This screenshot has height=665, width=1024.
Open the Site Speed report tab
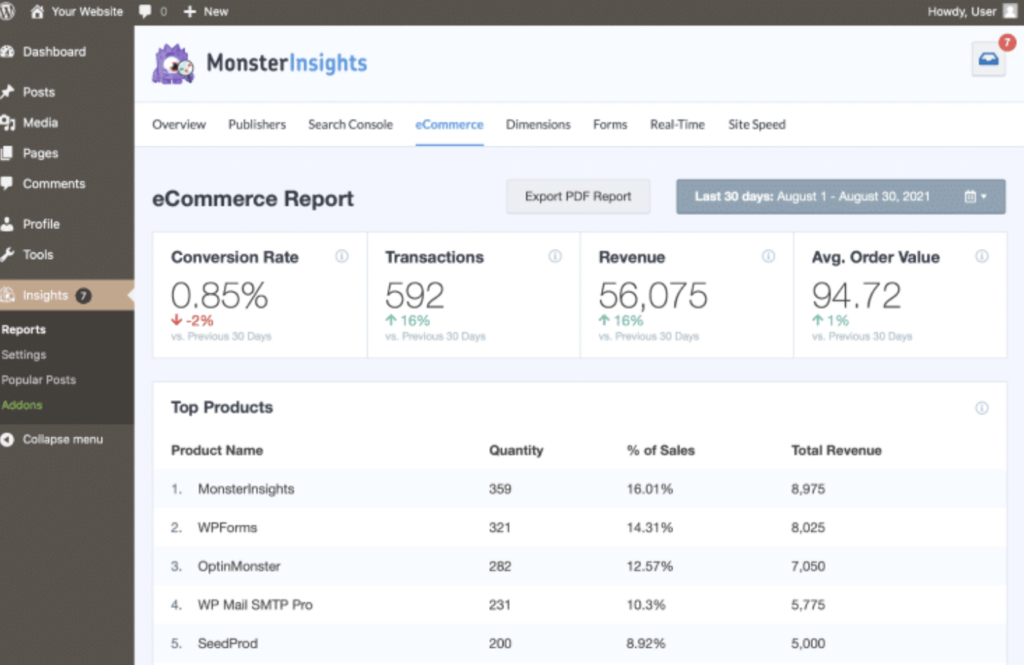(756, 124)
